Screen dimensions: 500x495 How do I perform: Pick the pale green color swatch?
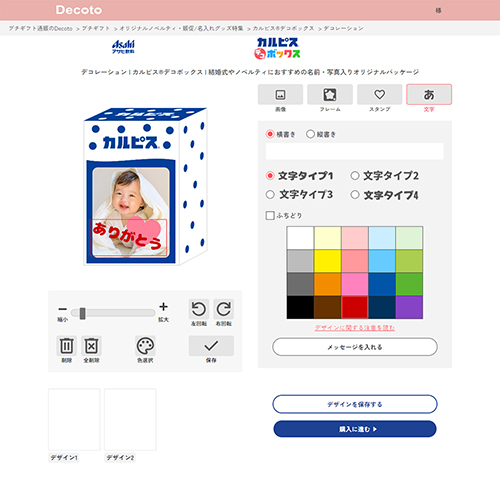pyautogui.click(x=409, y=238)
